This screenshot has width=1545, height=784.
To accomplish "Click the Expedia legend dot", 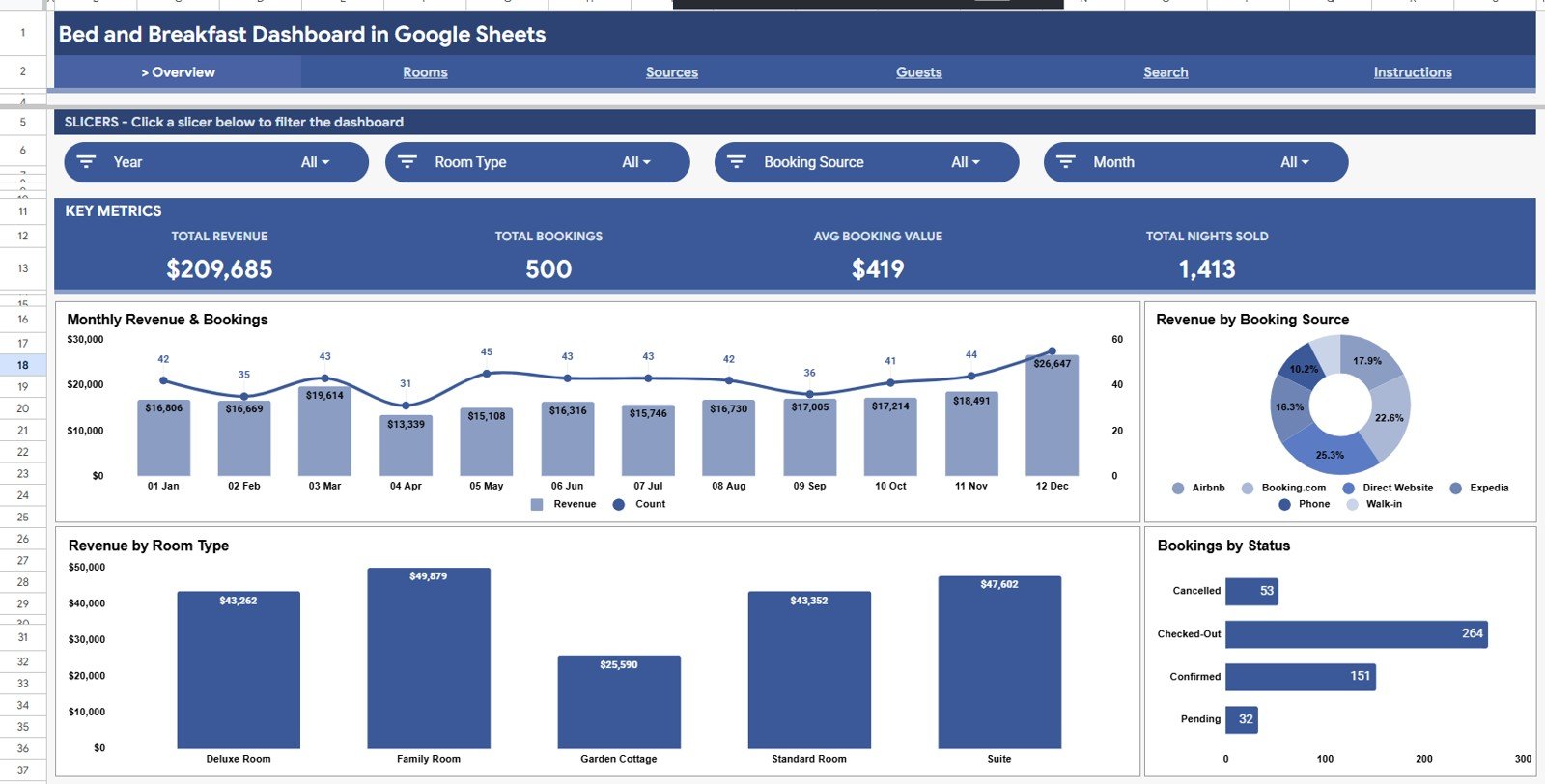I will pos(1456,489).
